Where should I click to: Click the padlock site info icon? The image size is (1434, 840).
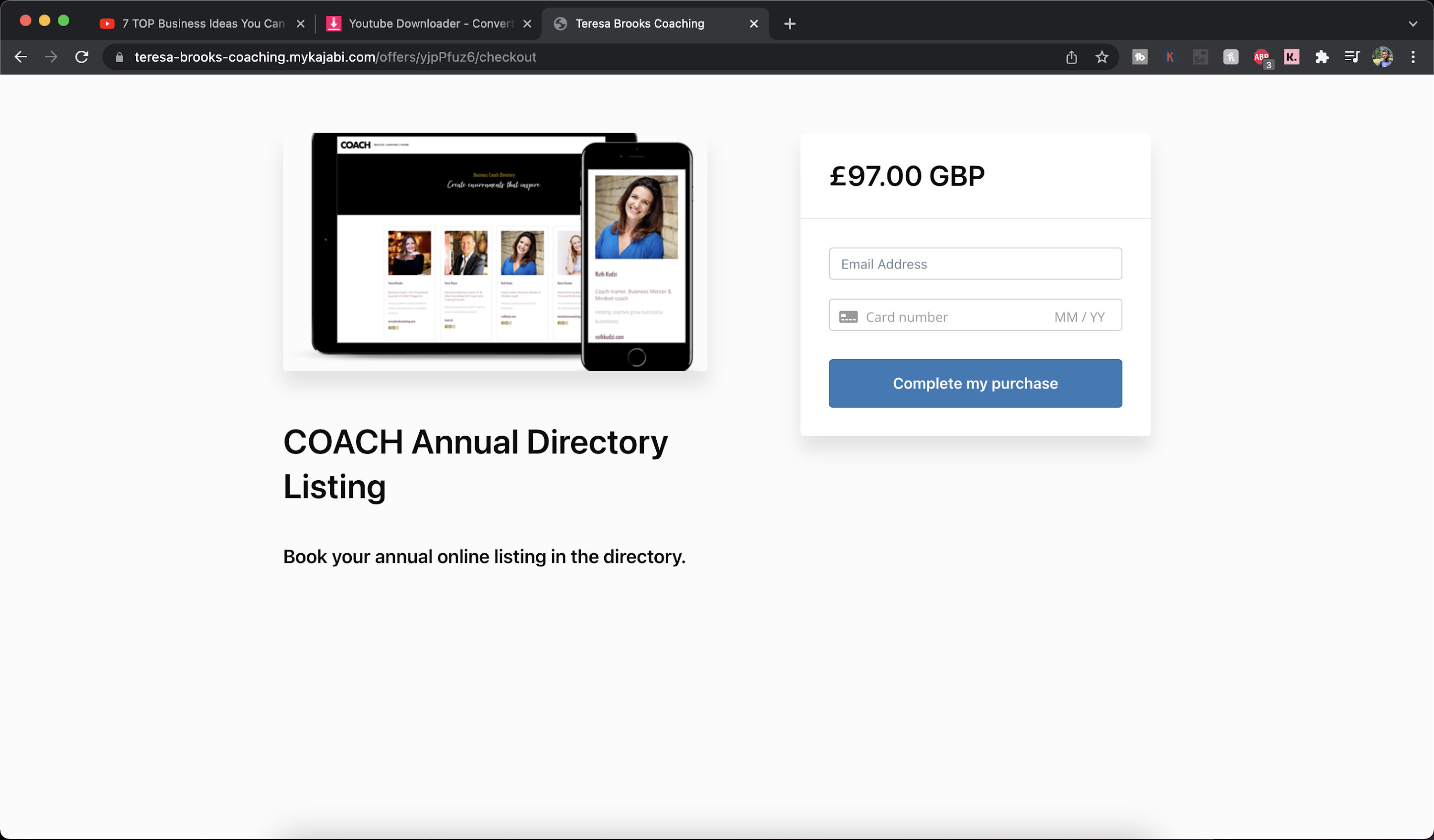(x=119, y=57)
